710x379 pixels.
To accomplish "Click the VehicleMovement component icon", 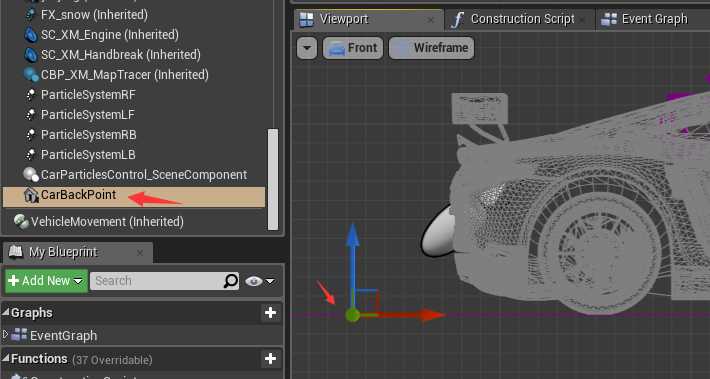I will point(21,222).
